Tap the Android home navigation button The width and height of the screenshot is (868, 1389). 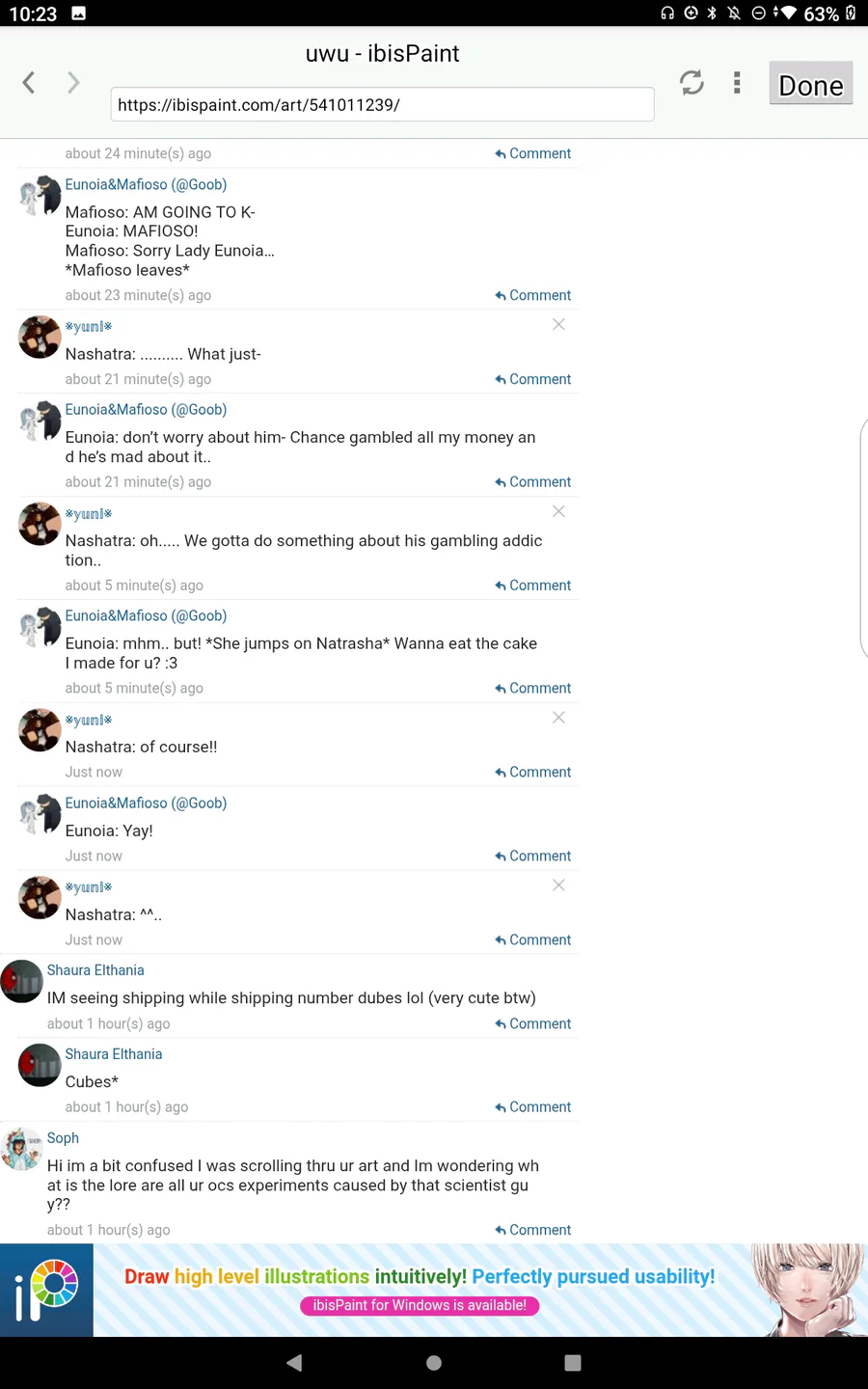434,1363
